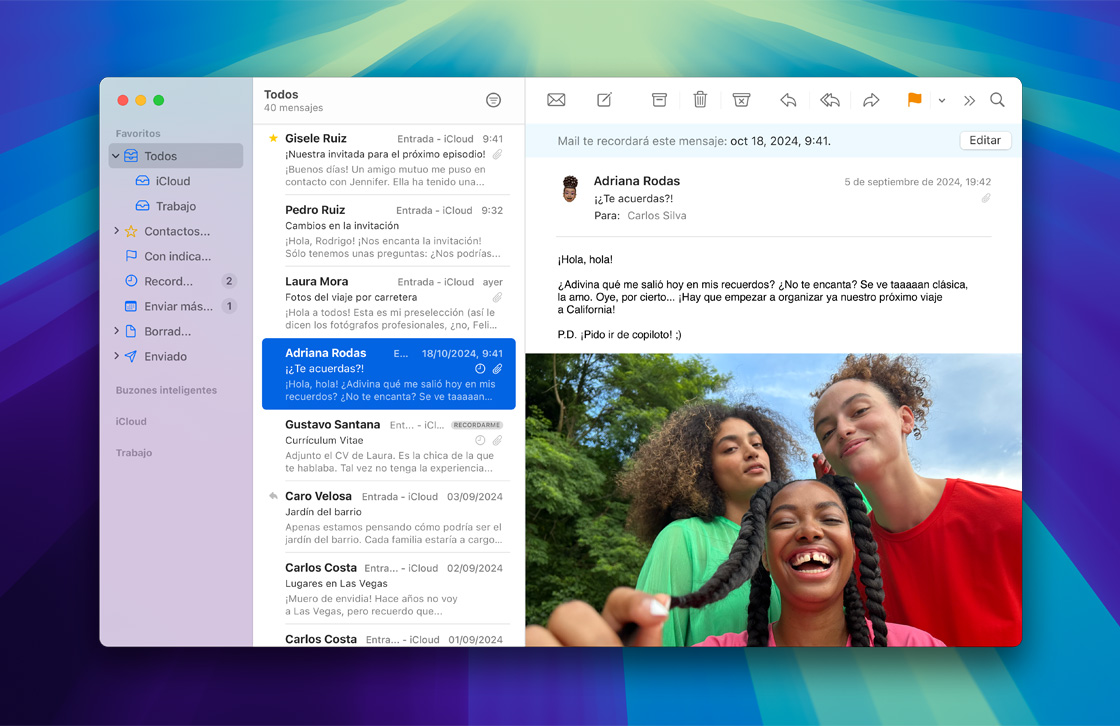Delete the message with trash icon
The height and width of the screenshot is (726, 1120).
tap(700, 100)
